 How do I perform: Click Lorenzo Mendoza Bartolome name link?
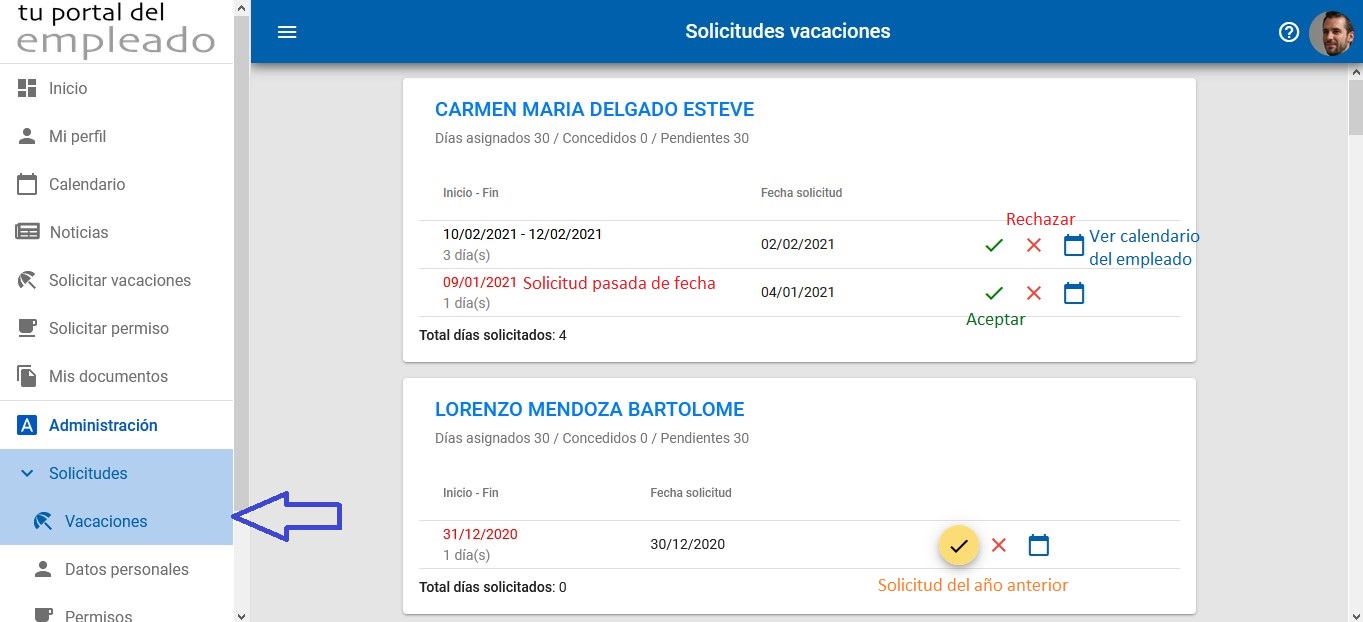pyautogui.click(x=589, y=410)
